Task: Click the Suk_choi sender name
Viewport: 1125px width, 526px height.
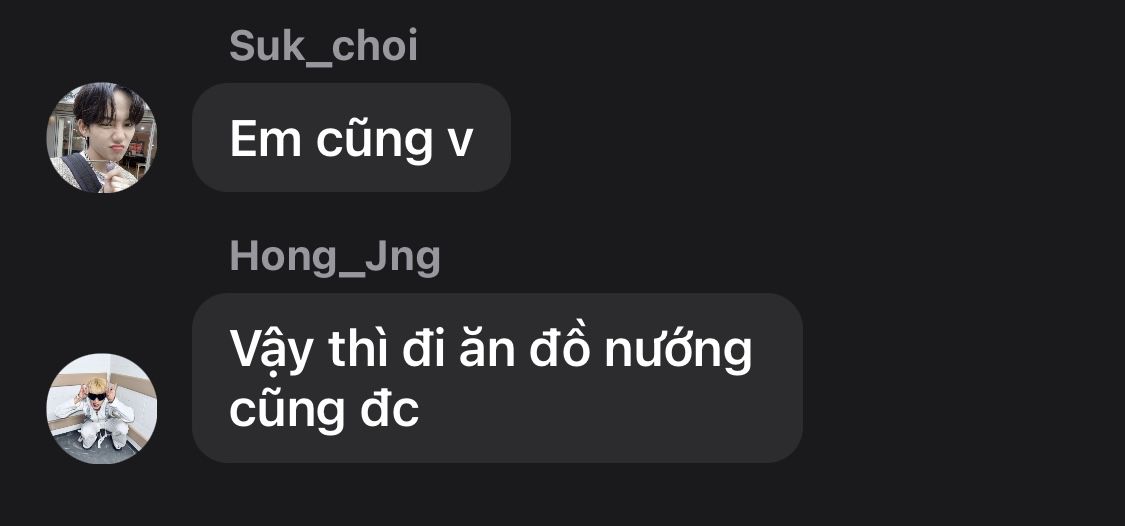Action: point(323,47)
